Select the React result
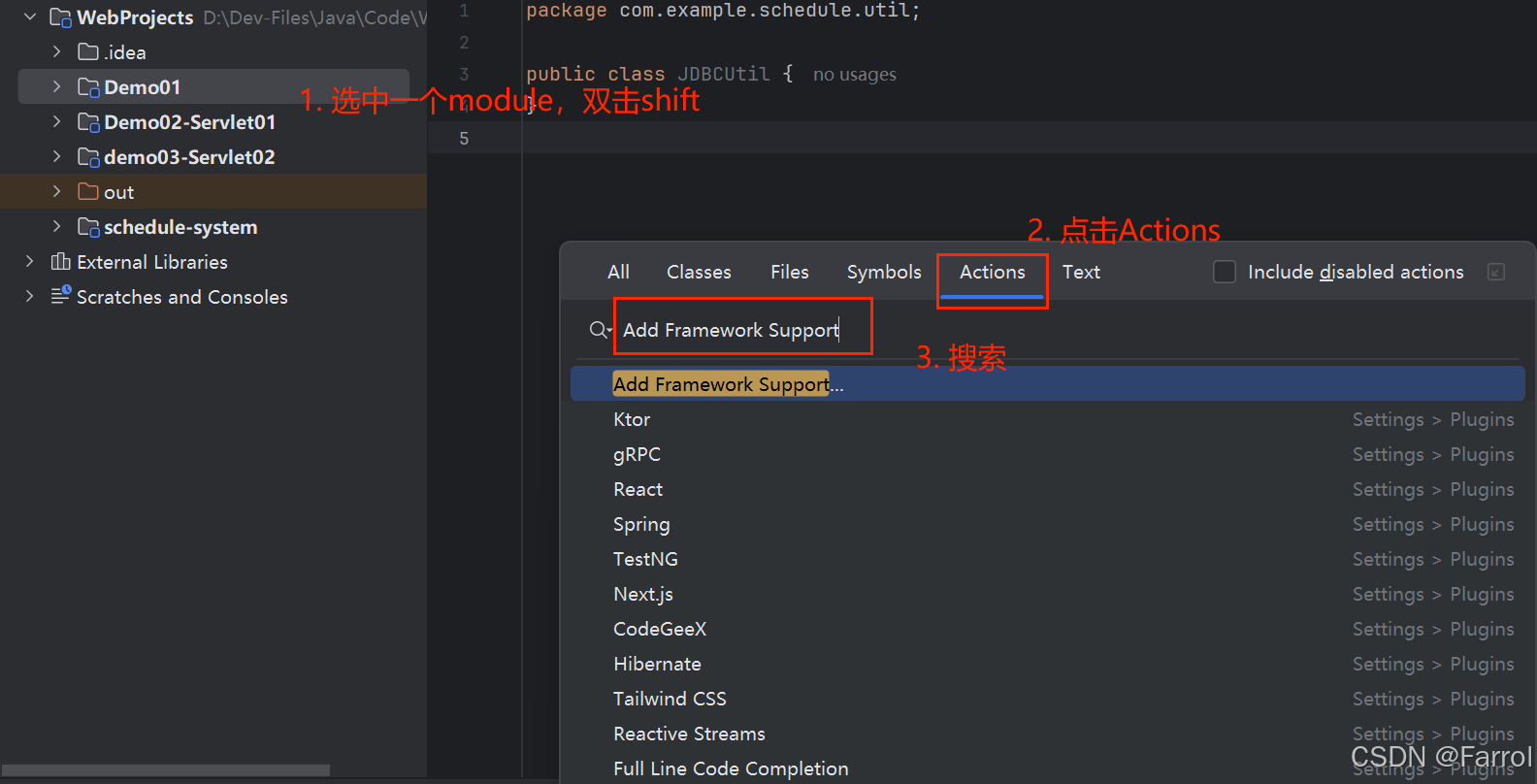Viewport: 1537px width, 784px height. [1048, 489]
